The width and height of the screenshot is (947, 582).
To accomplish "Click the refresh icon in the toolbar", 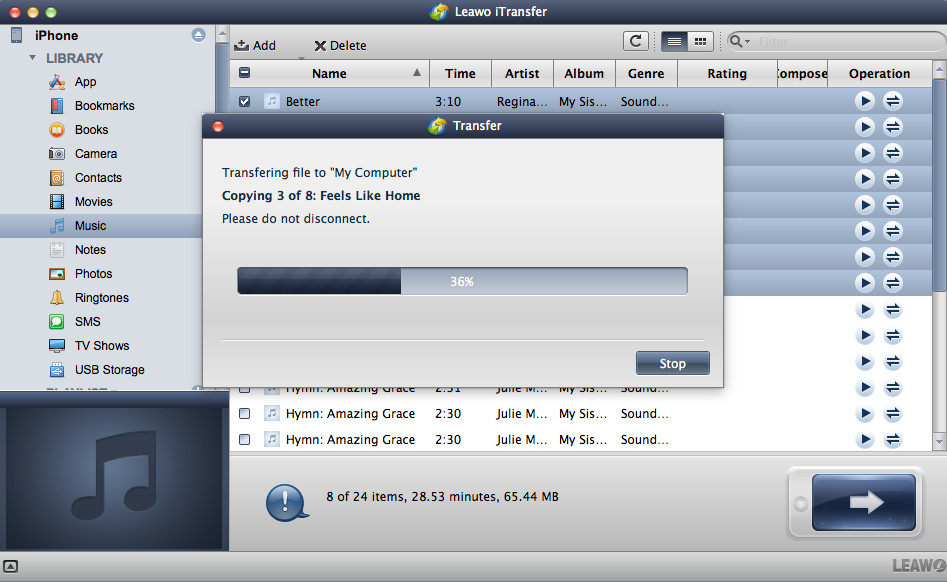I will tap(635, 41).
